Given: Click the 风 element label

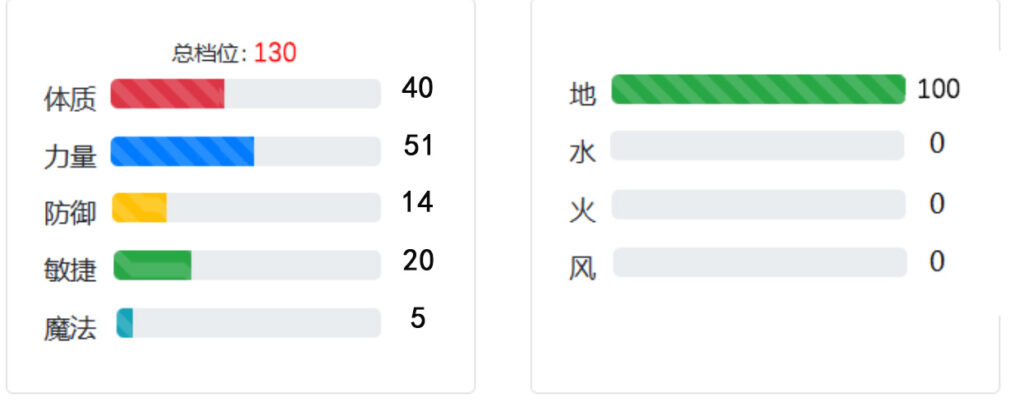Looking at the screenshot, I should point(583,268).
